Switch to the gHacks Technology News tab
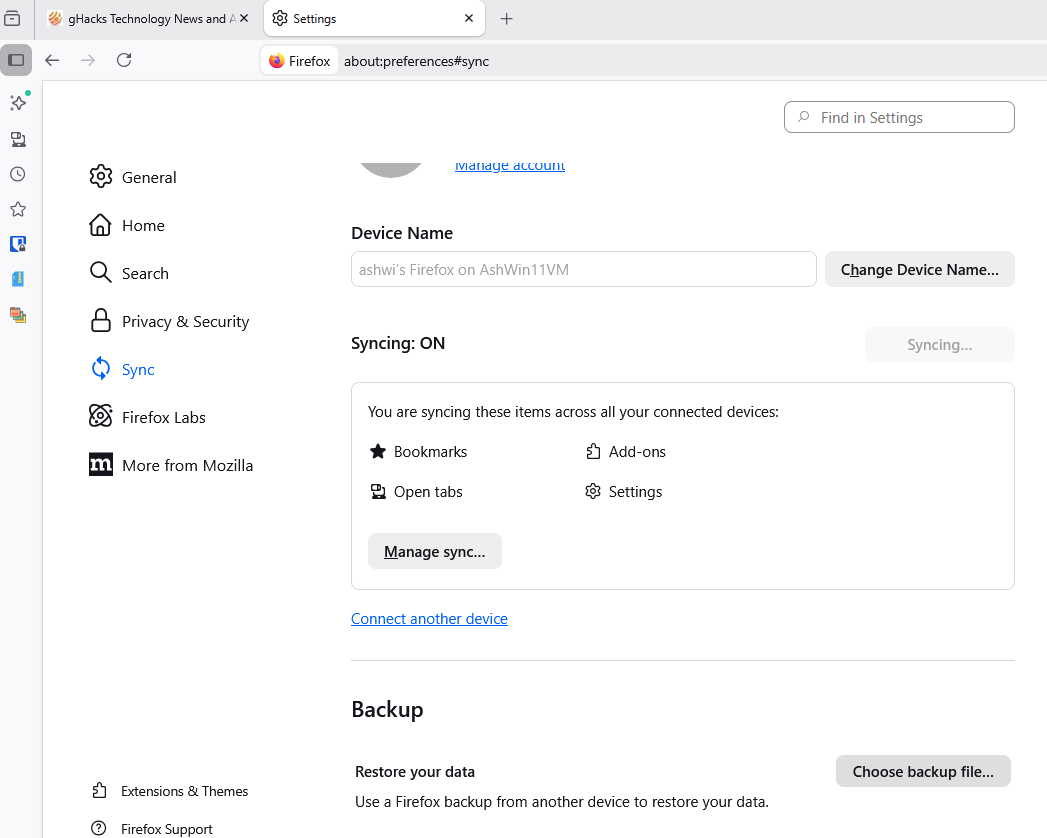Image resolution: width=1047 pixels, height=838 pixels. 140,19
